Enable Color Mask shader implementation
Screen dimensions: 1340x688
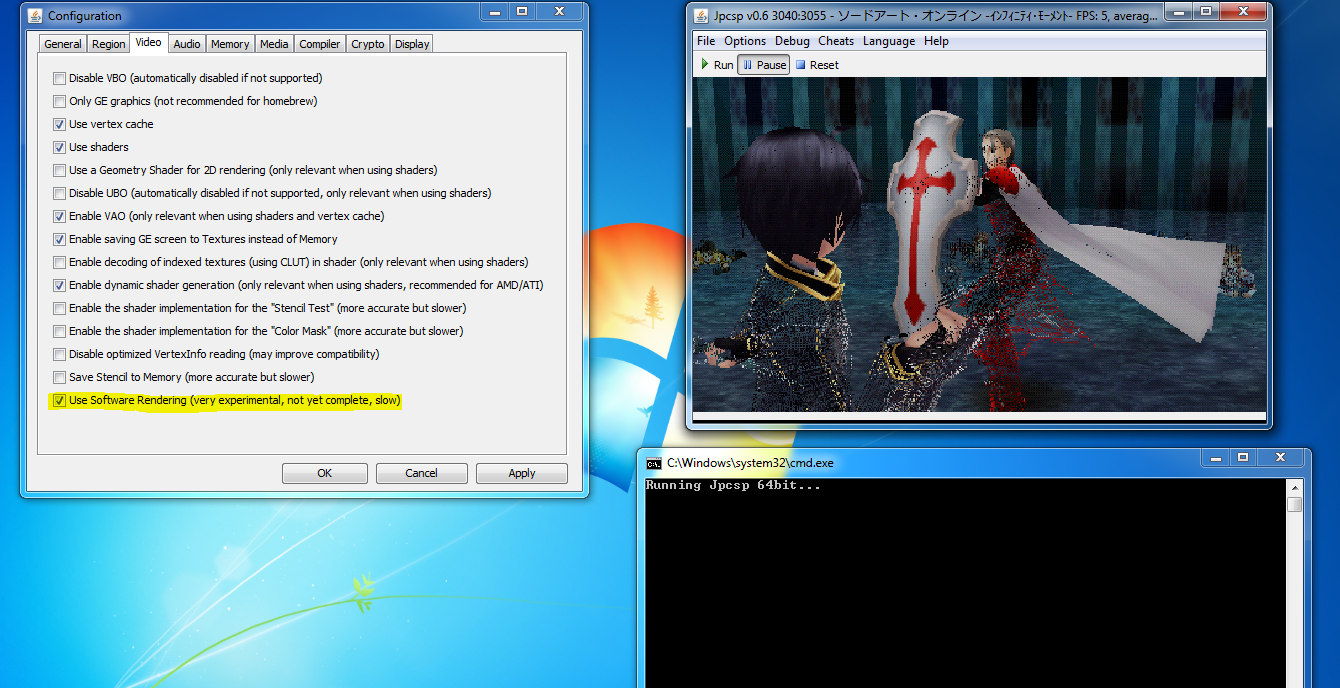click(x=60, y=331)
